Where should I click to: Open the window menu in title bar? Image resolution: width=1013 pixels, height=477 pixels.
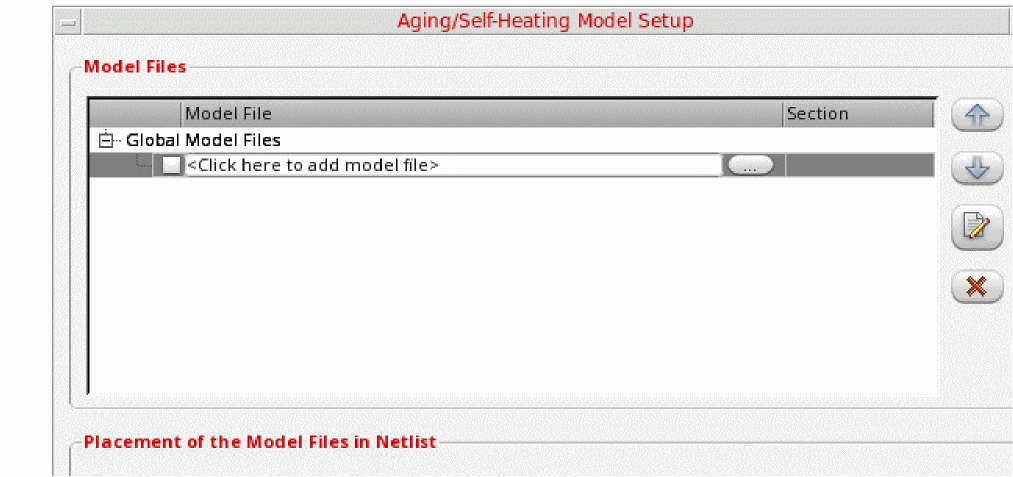click(x=69, y=22)
